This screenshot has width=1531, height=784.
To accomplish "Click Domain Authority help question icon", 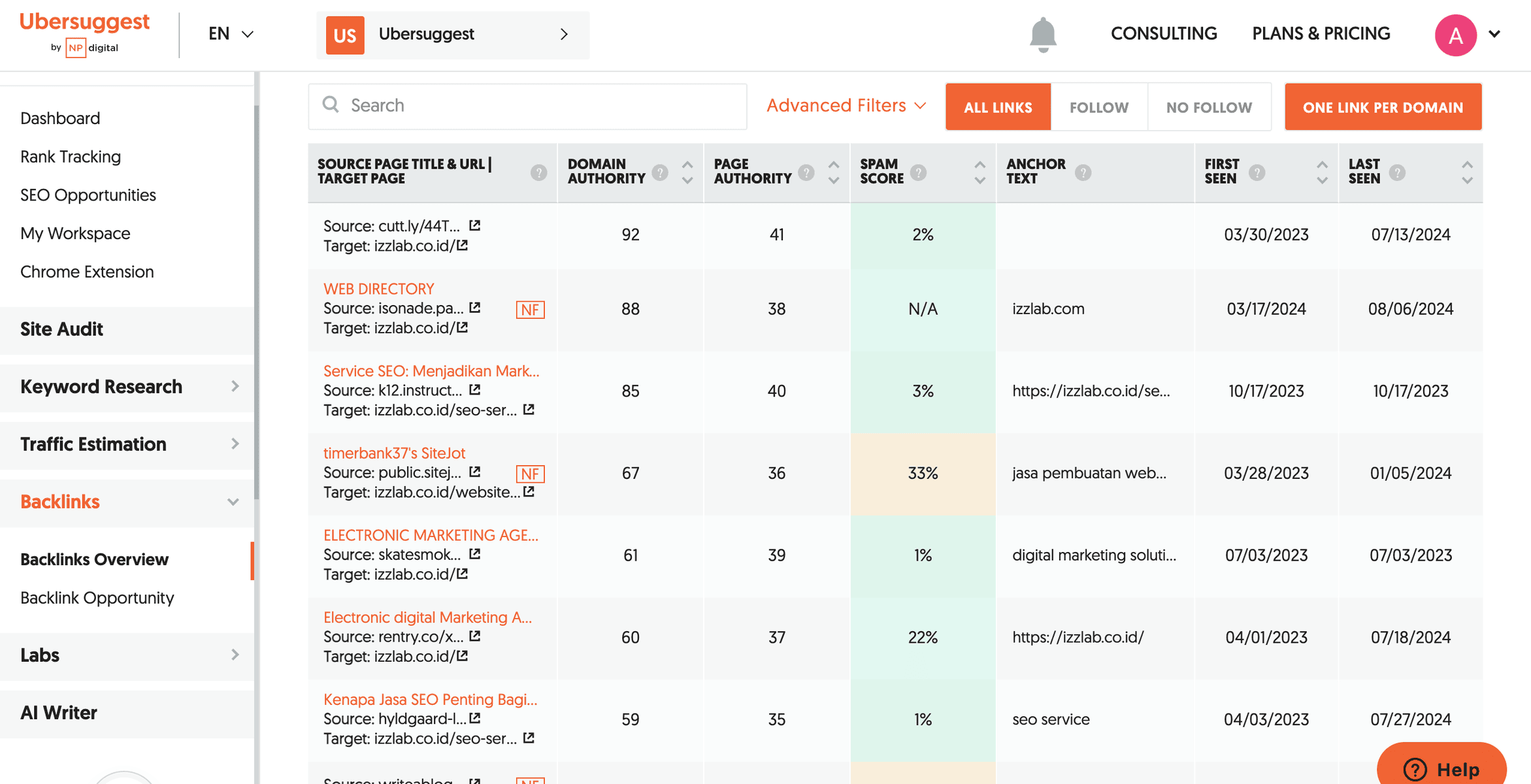I will 660,172.
